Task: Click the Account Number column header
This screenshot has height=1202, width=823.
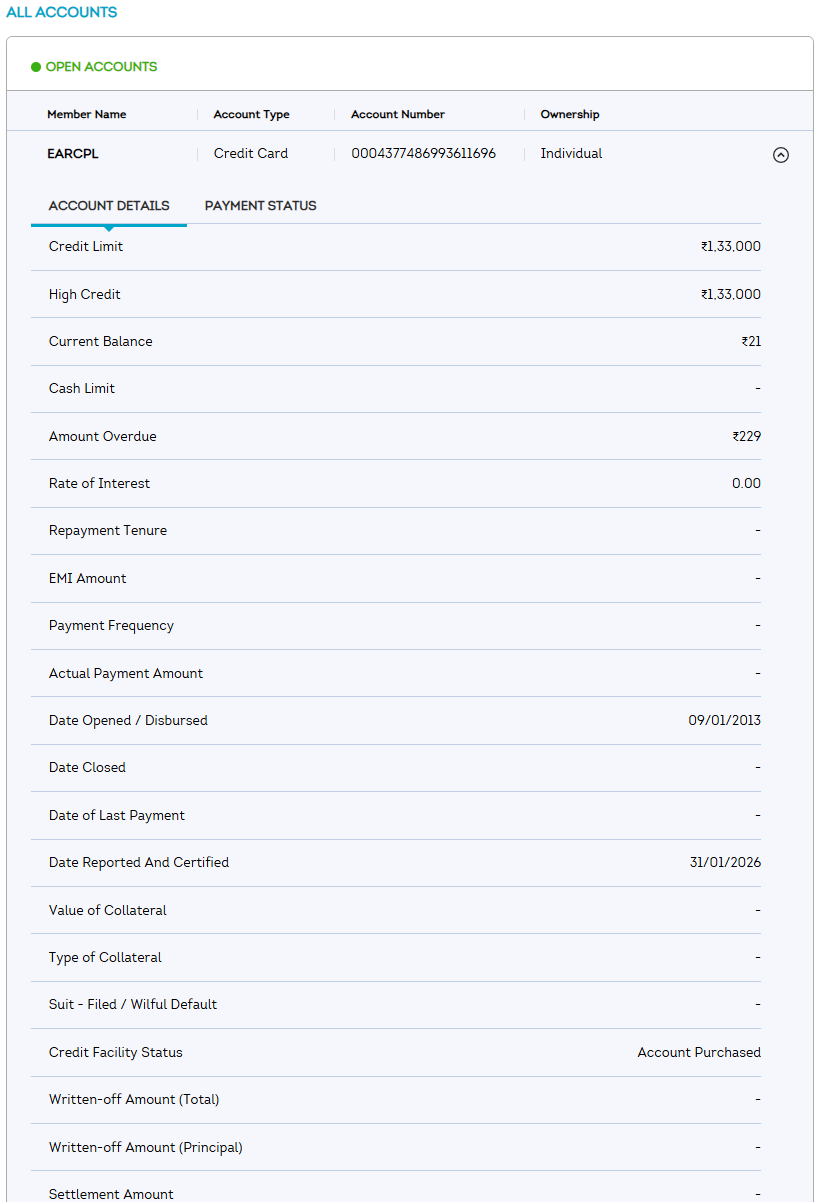Action: pos(398,115)
